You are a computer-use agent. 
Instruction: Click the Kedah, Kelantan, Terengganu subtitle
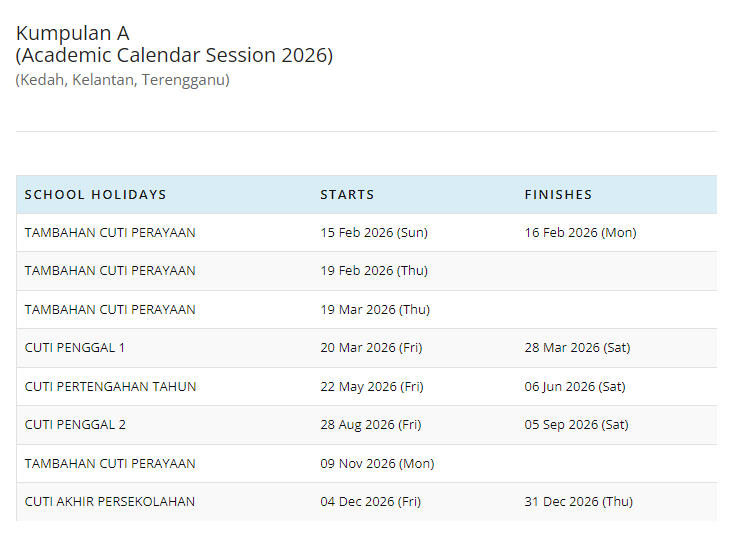pyautogui.click(x=122, y=80)
